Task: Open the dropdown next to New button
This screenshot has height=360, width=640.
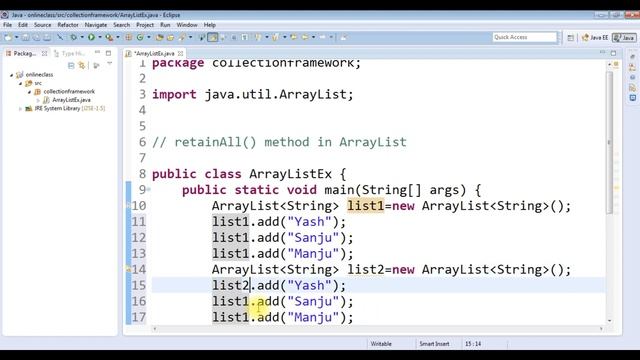Action: pos(16,38)
